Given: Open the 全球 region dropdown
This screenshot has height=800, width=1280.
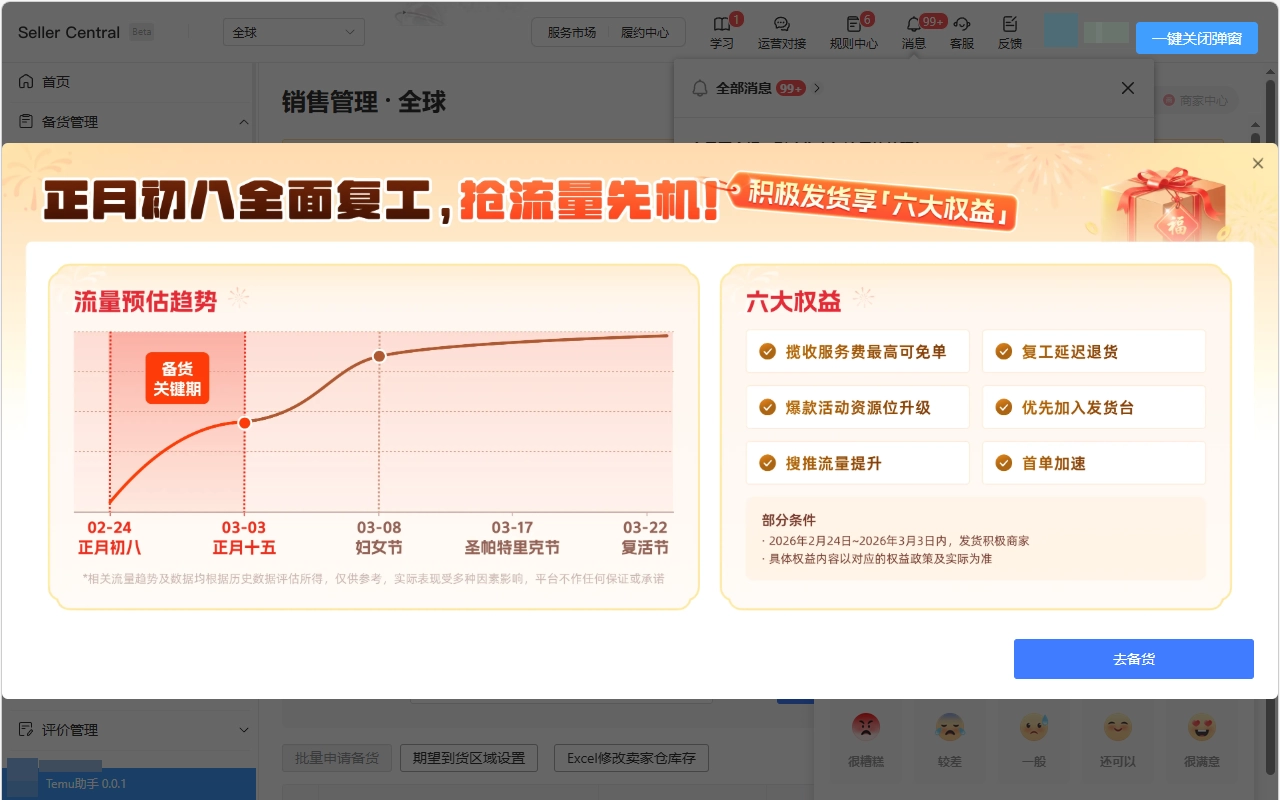Looking at the screenshot, I should point(293,32).
